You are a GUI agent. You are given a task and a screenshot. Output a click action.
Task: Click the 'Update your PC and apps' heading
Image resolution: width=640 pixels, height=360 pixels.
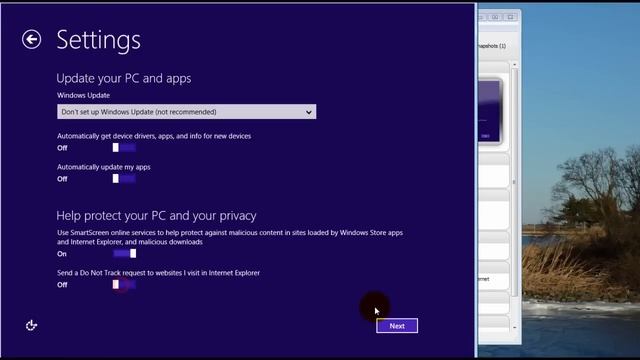tap(124, 78)
